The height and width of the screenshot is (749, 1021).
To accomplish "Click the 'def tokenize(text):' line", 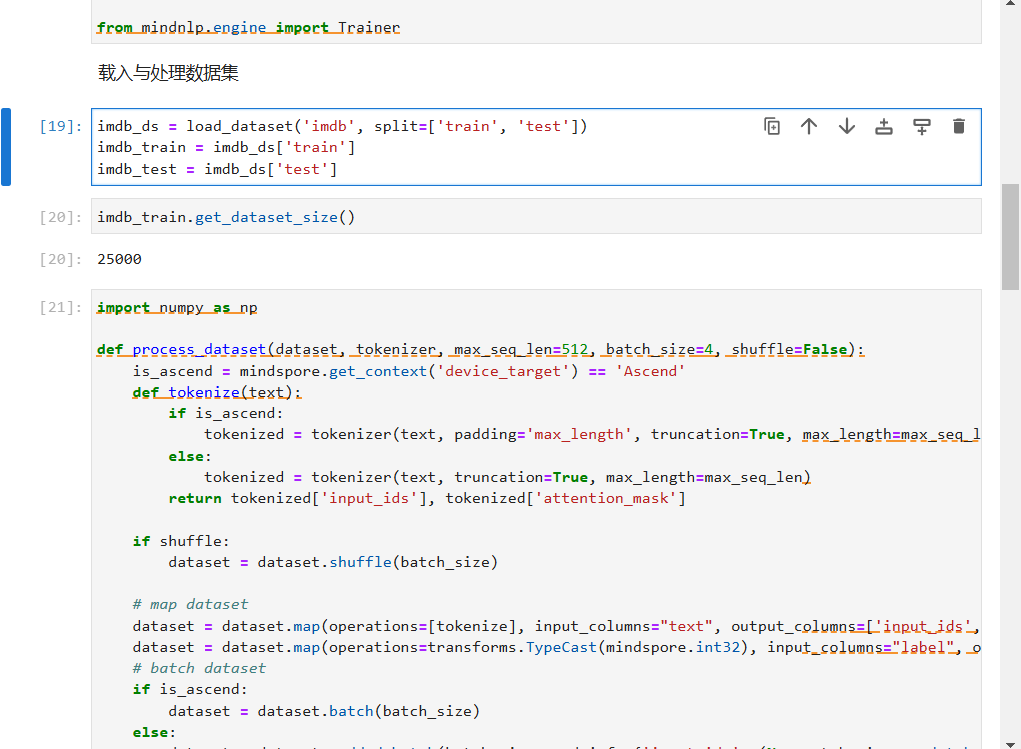I will (217, 393).
